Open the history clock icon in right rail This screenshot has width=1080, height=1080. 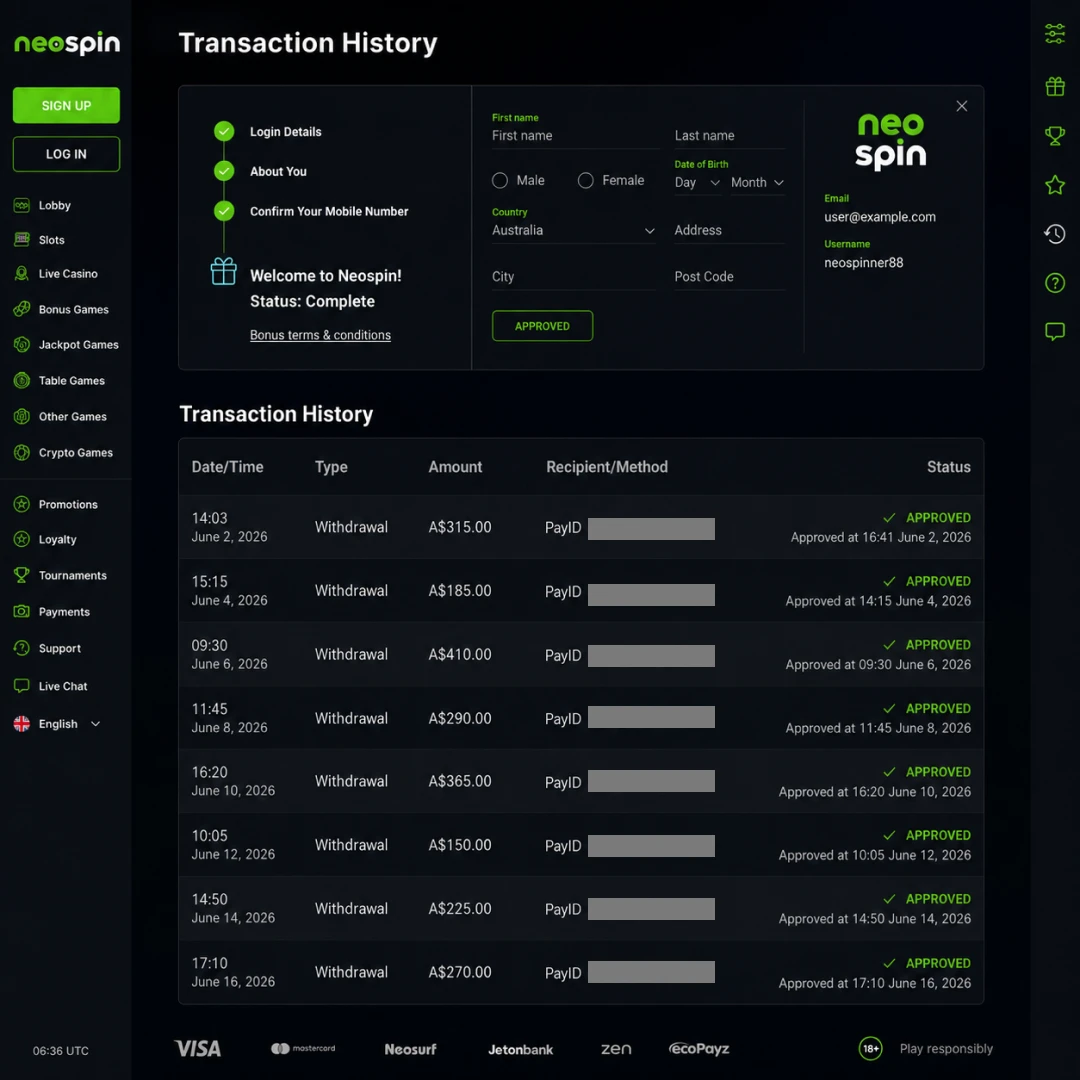pyautogui.click(x=1055, y=234)
